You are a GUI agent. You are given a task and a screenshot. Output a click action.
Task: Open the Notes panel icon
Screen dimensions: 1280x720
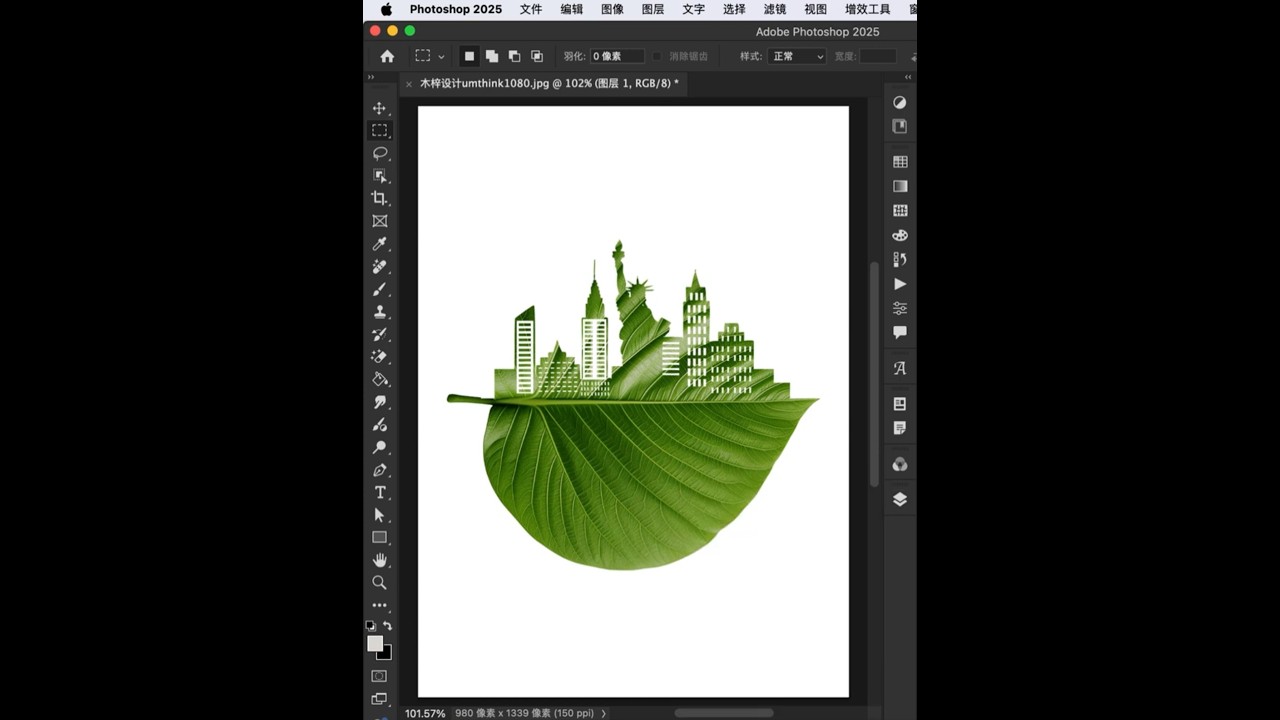click(900, 428)
